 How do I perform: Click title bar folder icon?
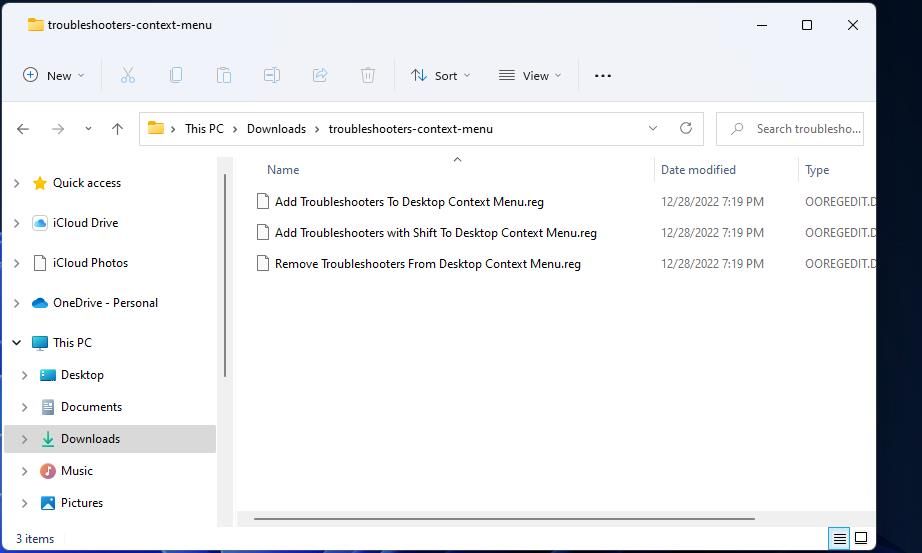coord(36,25)
